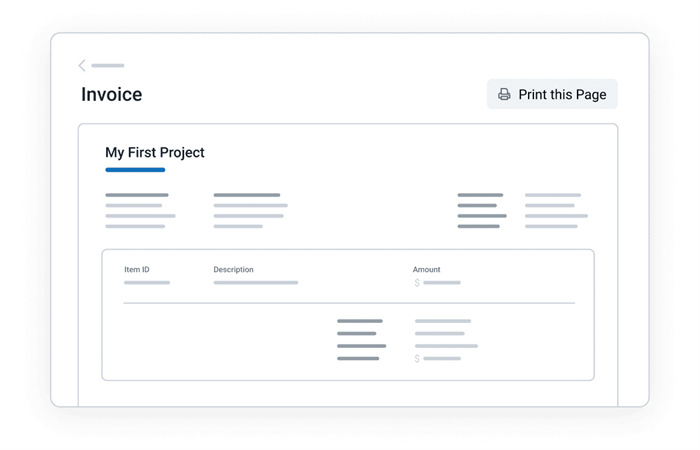Click the Item ID column header
This screenshot has width=700, height=450.
click(x=137, y=270)
